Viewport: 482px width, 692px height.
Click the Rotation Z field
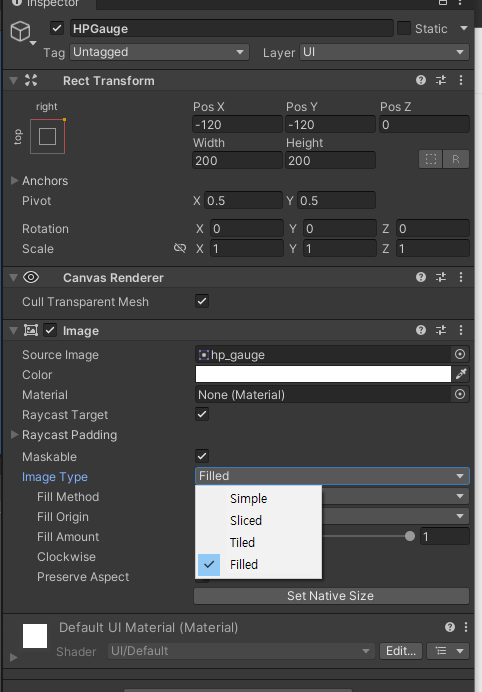click(x=432, y=229)
